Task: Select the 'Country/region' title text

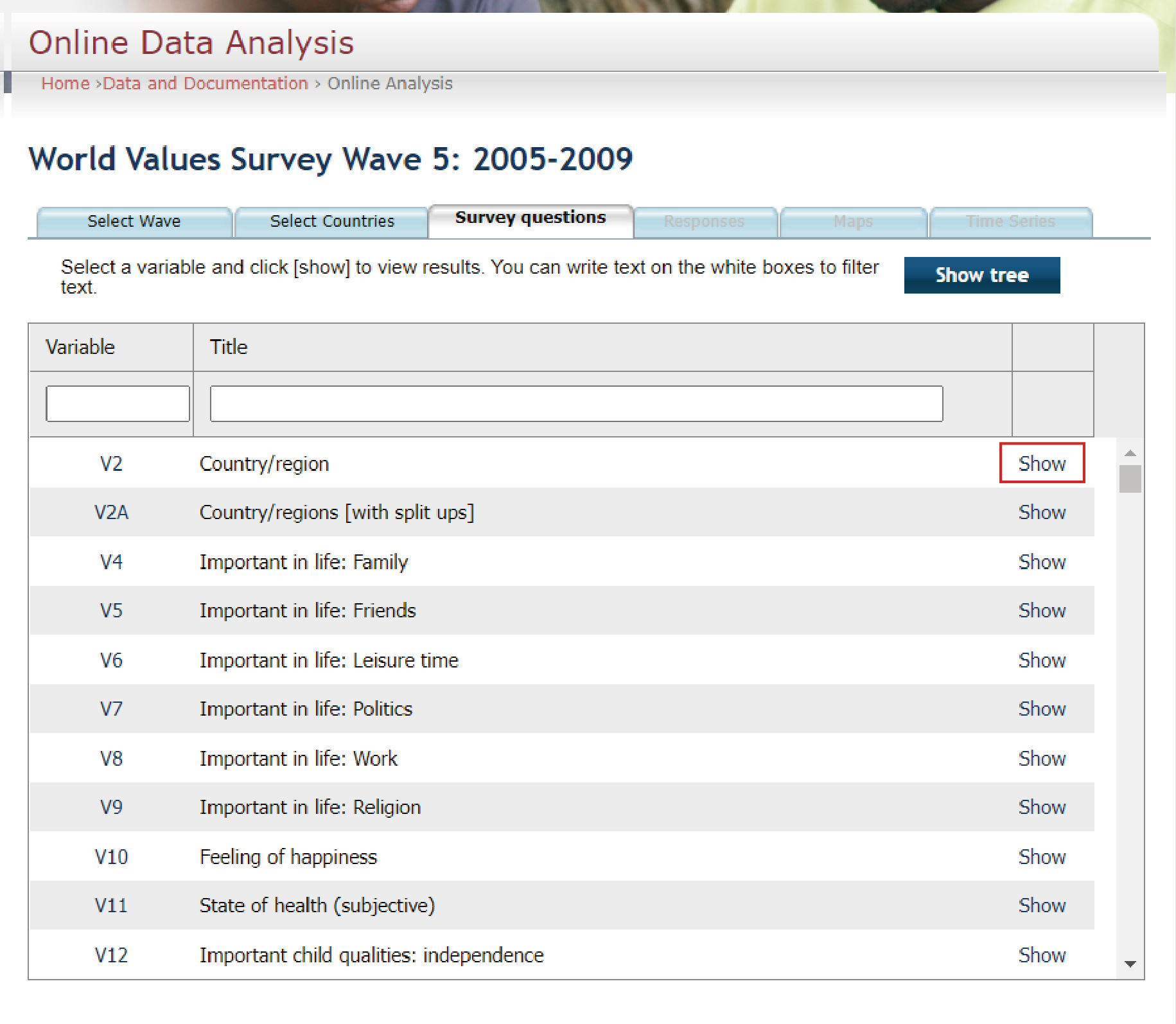Action: coord(264,464)
